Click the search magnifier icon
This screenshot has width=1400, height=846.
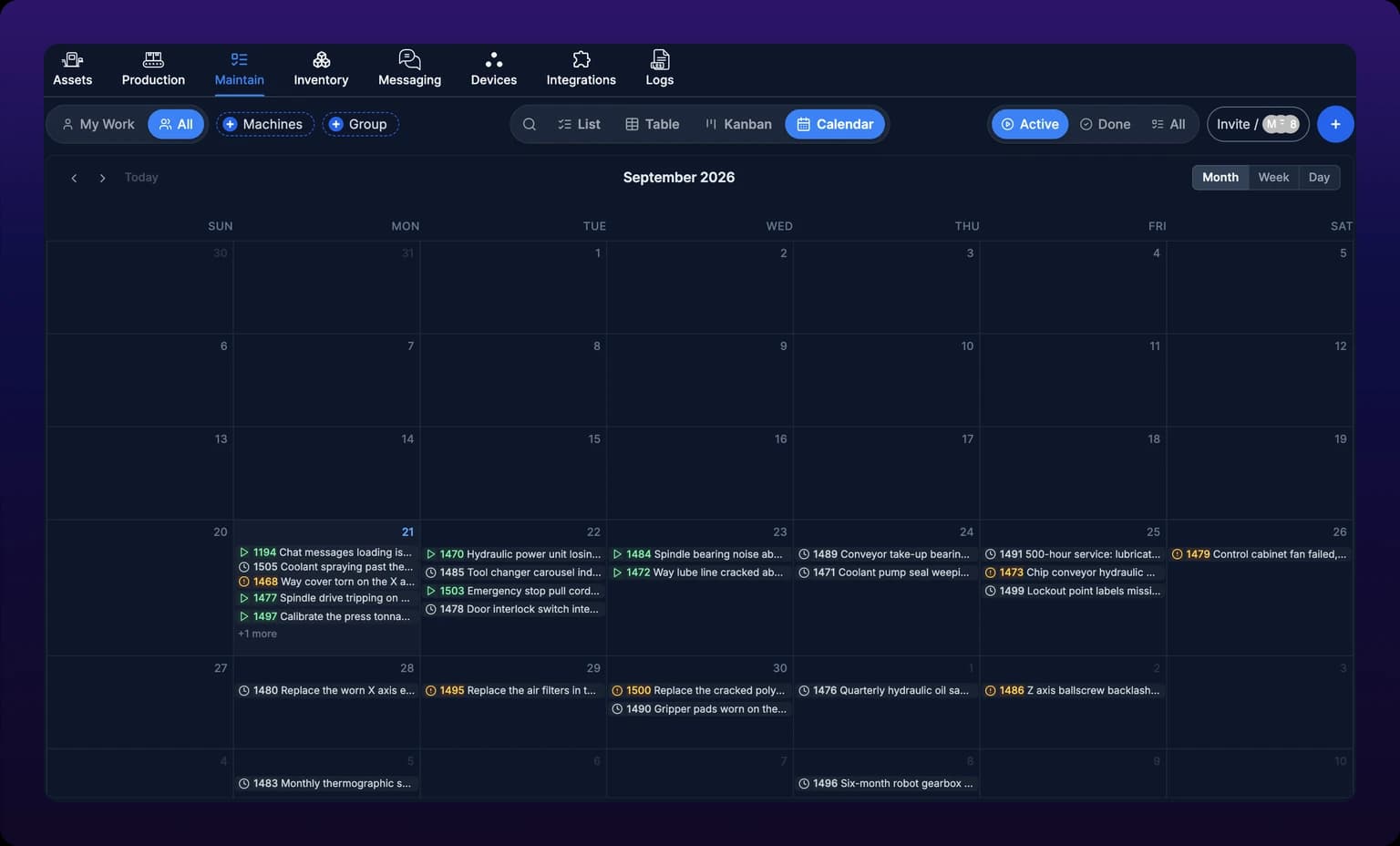click(x=529, y=124)
